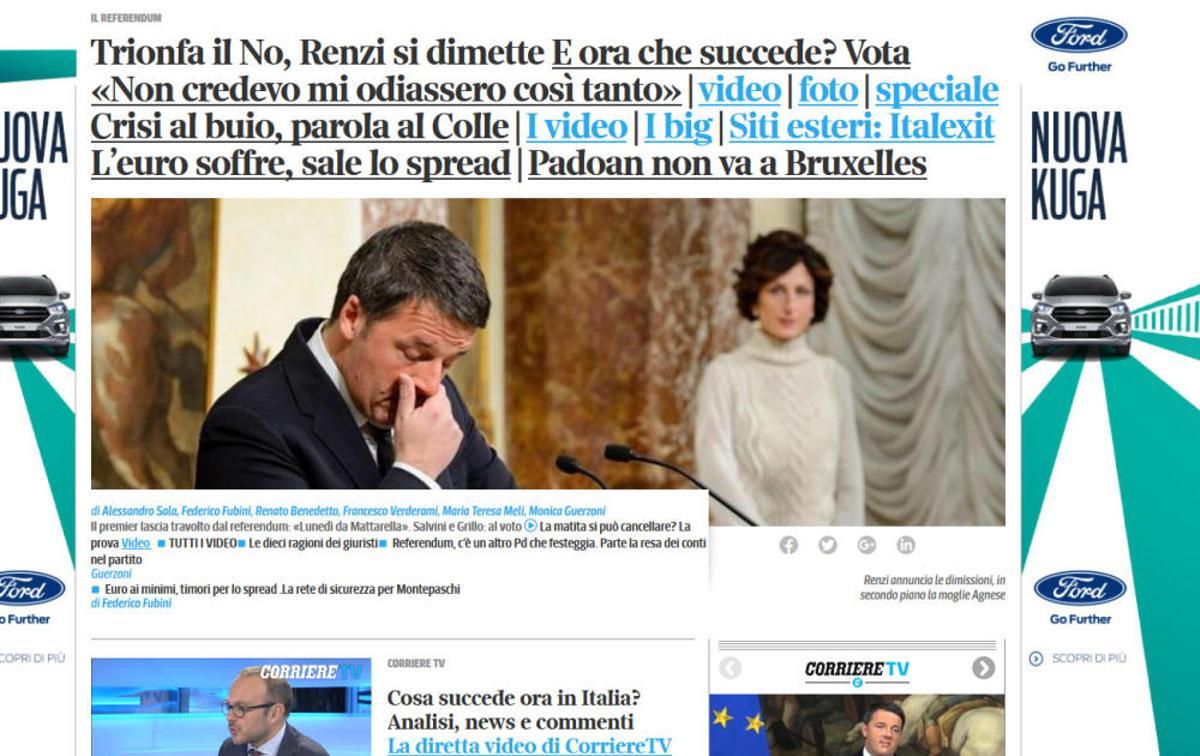Click the play icon beside 'La matita si può cancellare?'
The image size is (1200, 756).
531,526
